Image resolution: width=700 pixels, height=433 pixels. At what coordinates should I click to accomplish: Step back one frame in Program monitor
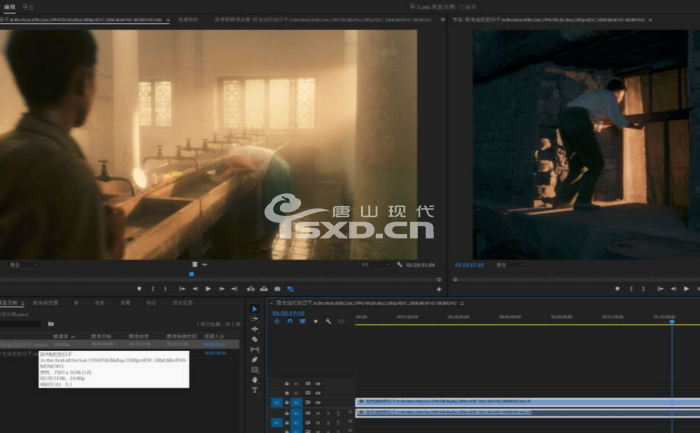coord(673,289)
